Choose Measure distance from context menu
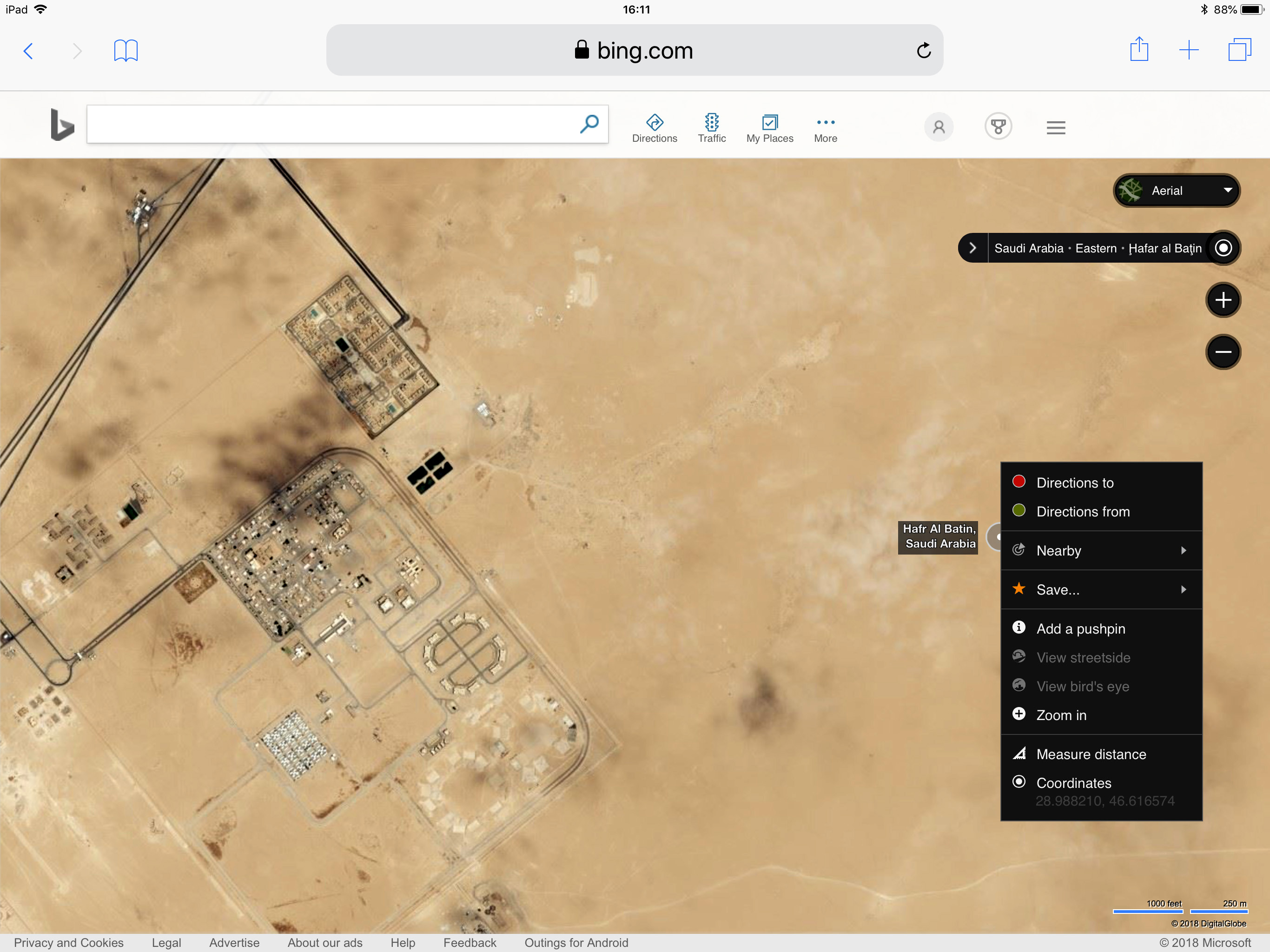1270x952 pixels. pyautogui.click(x=1090, y=754)
